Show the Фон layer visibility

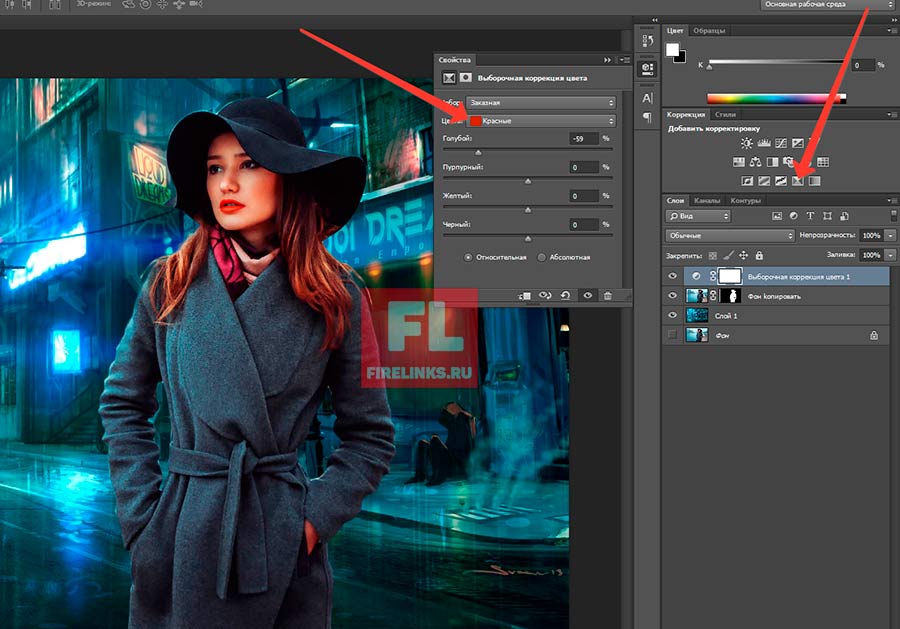coord(673,335)
